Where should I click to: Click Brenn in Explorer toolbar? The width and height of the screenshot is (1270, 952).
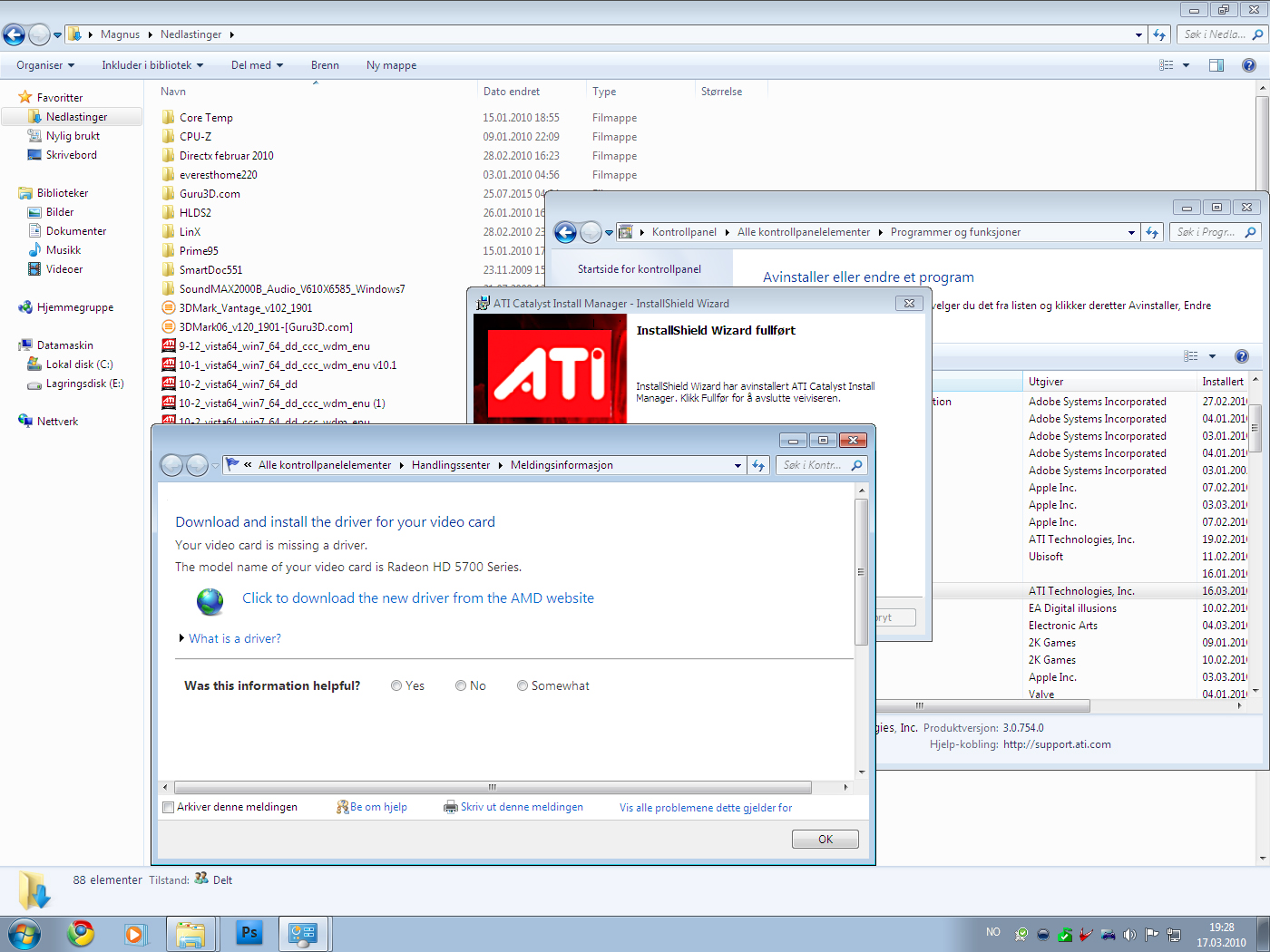pyautogui.click(x=325, y=65)
